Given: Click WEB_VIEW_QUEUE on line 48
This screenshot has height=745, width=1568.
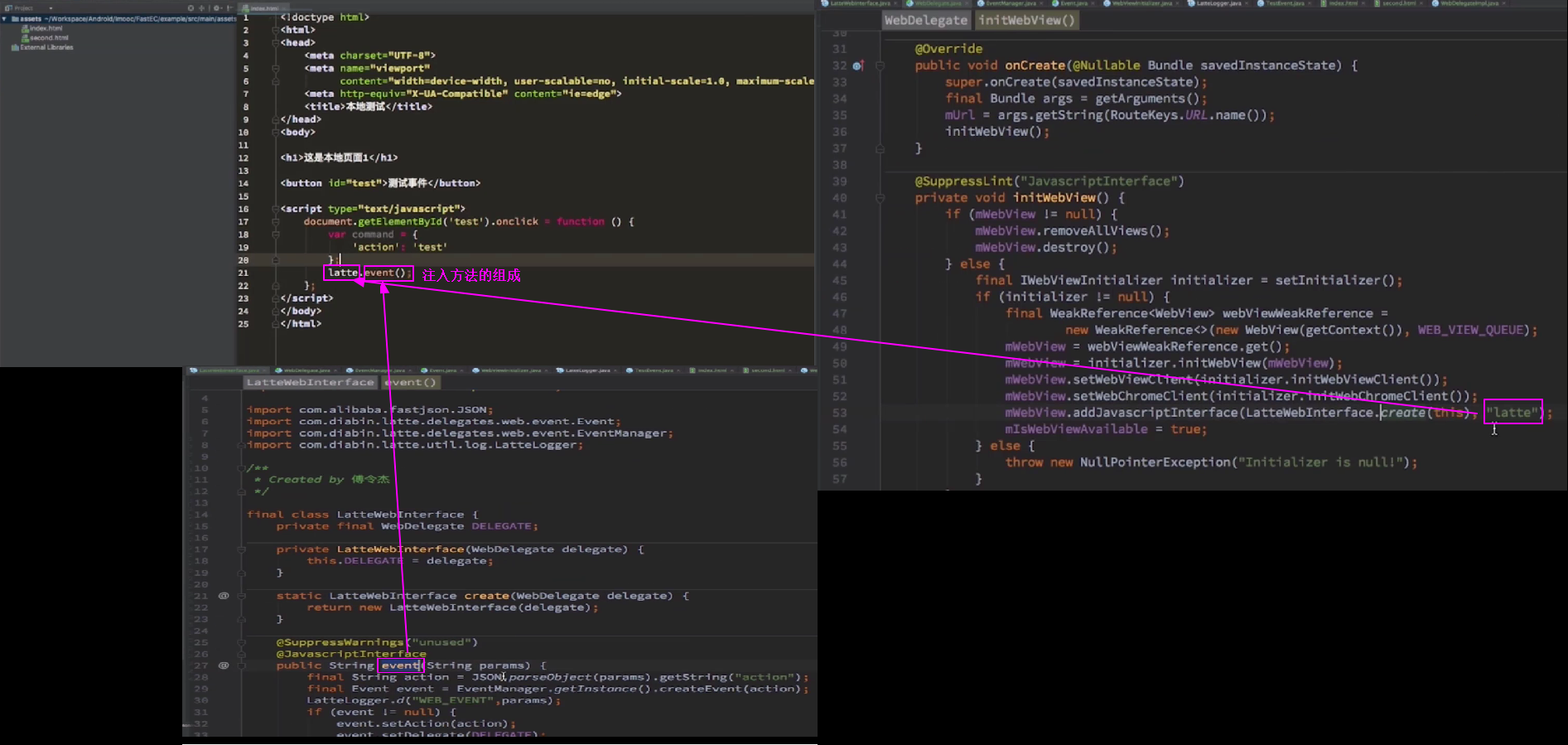Looking at the screenshot, I should (x=1470, y=330).
